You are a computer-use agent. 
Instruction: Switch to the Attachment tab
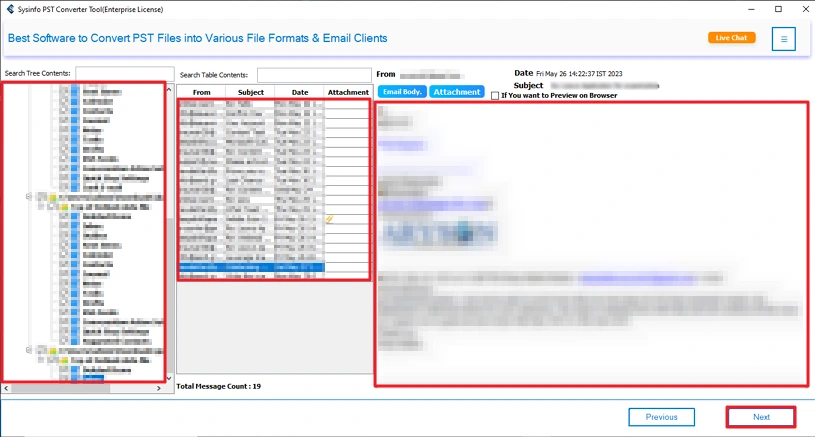pos(457,92)
